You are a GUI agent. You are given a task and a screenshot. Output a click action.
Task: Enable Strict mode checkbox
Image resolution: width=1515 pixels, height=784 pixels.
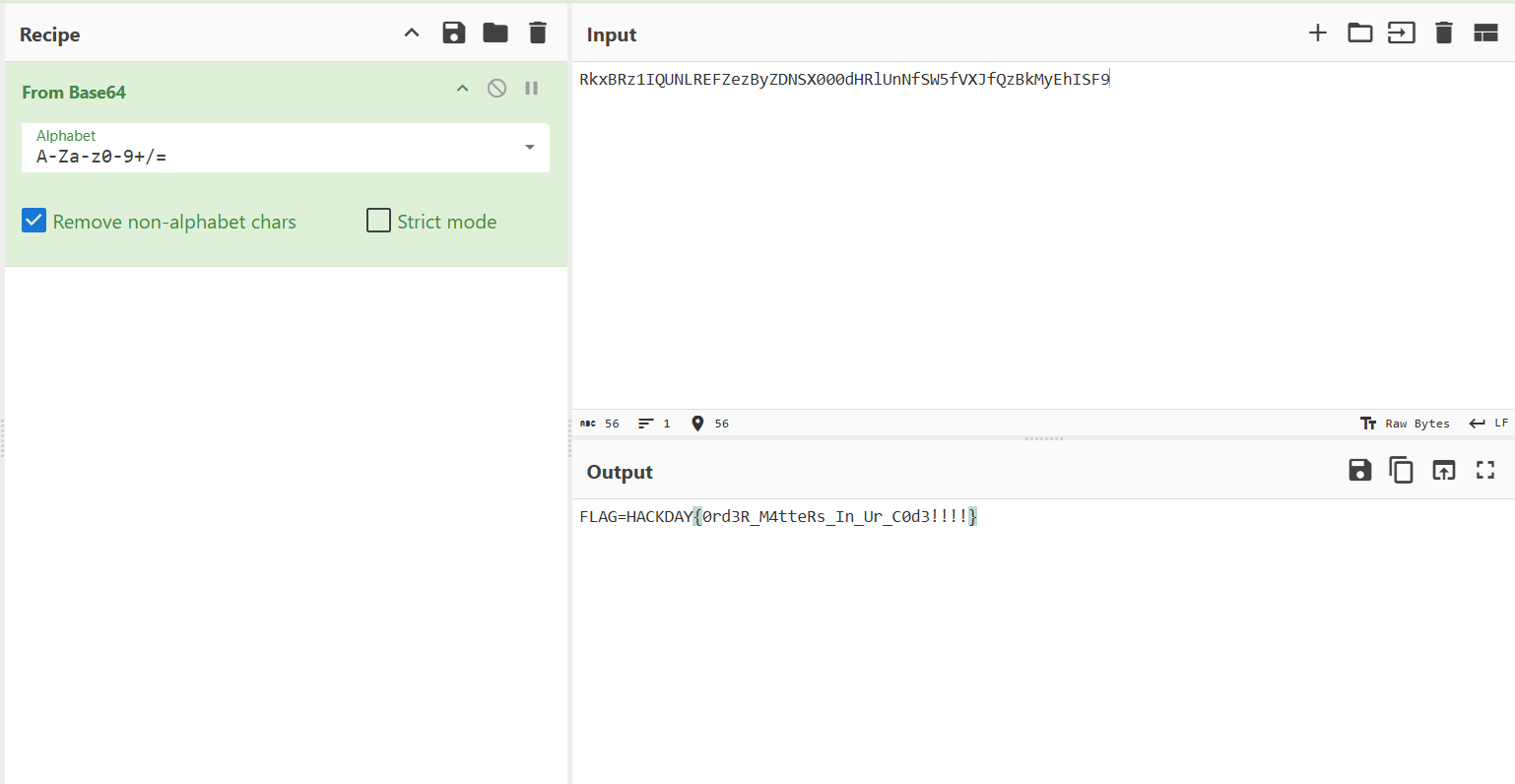[379, 221]
